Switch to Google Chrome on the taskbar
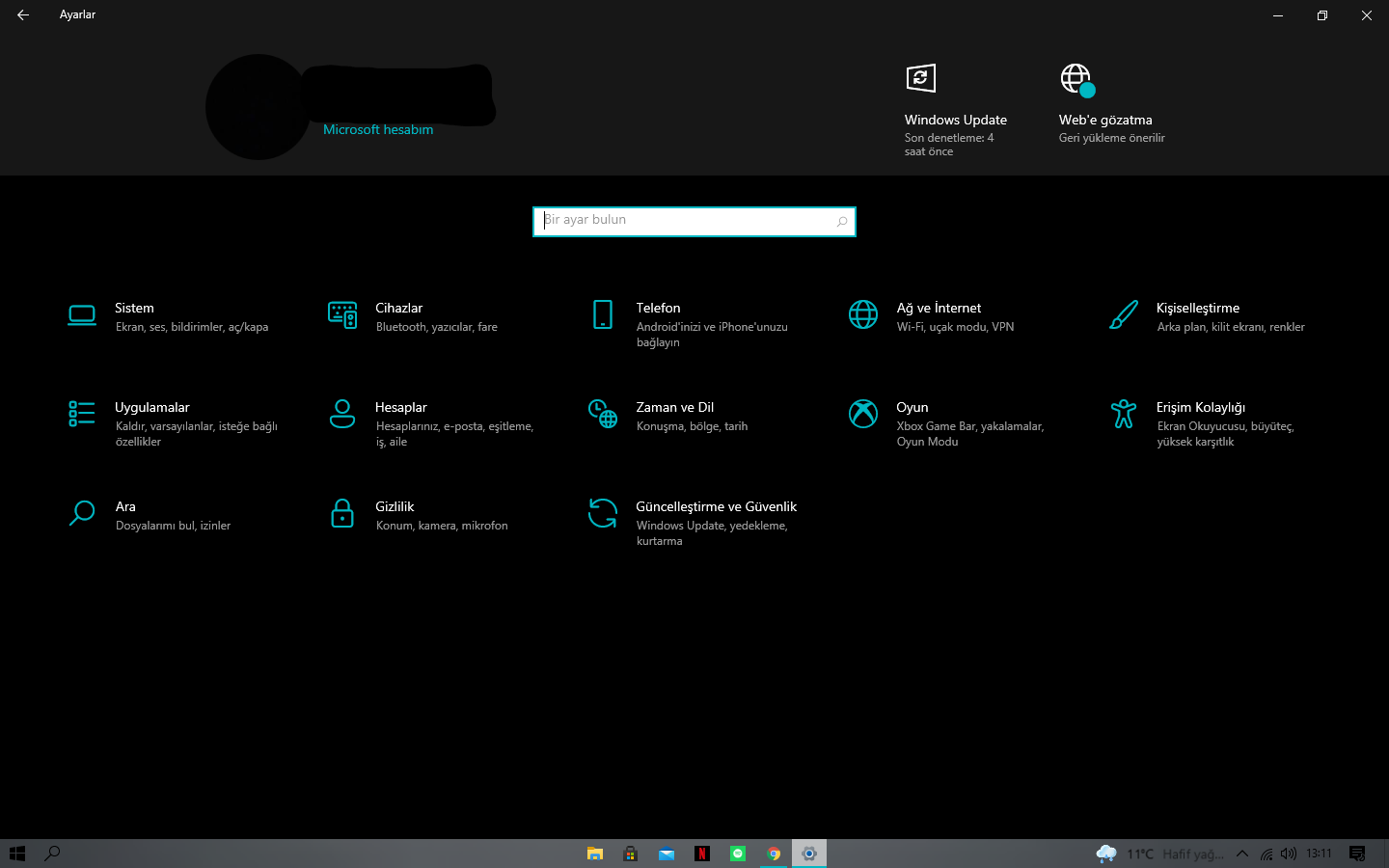 pos(774,854)
